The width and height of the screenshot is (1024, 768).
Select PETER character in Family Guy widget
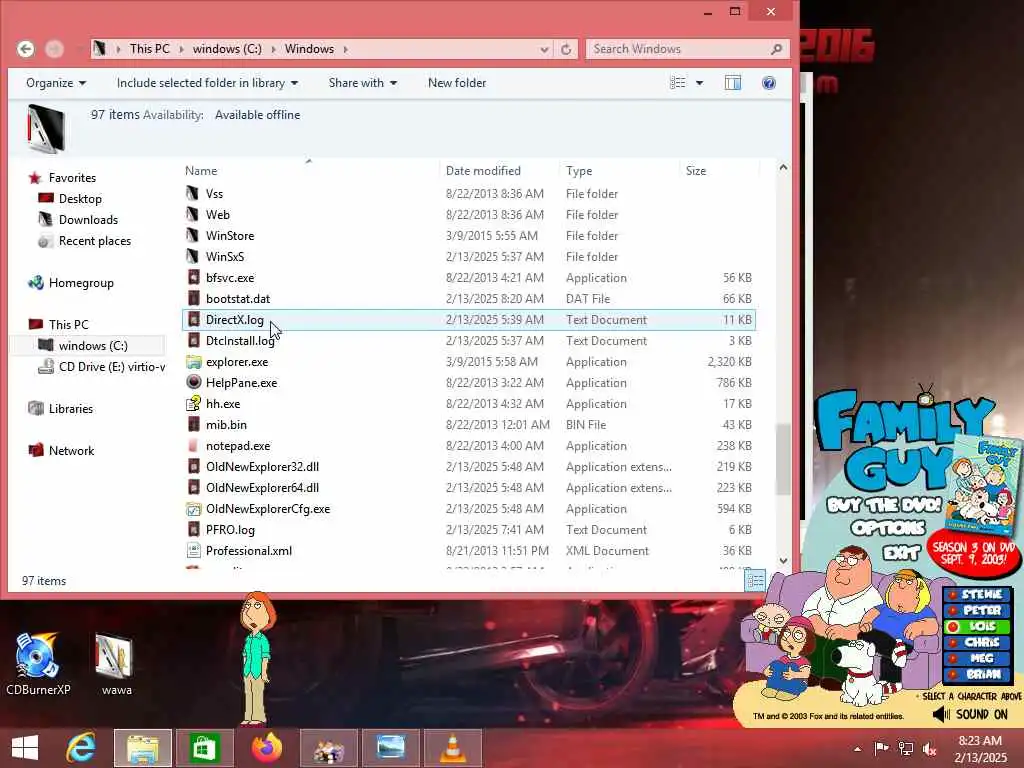tap(976, 611)
